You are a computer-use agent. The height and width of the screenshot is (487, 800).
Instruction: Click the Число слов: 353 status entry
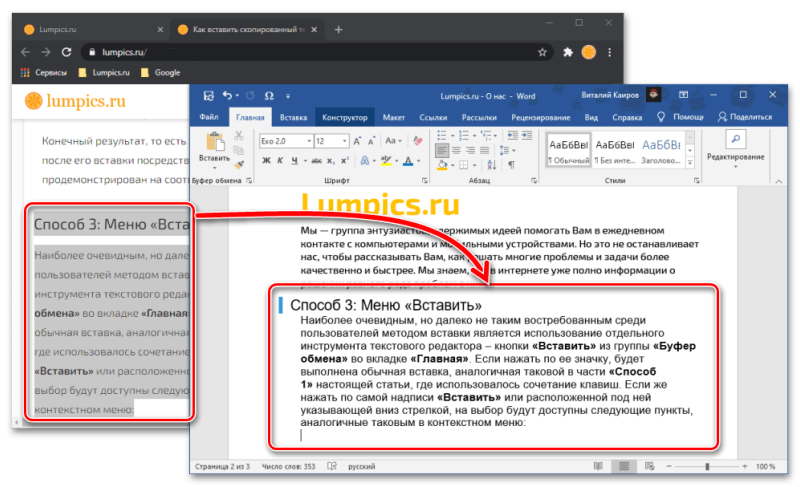(x=288, y=466)
